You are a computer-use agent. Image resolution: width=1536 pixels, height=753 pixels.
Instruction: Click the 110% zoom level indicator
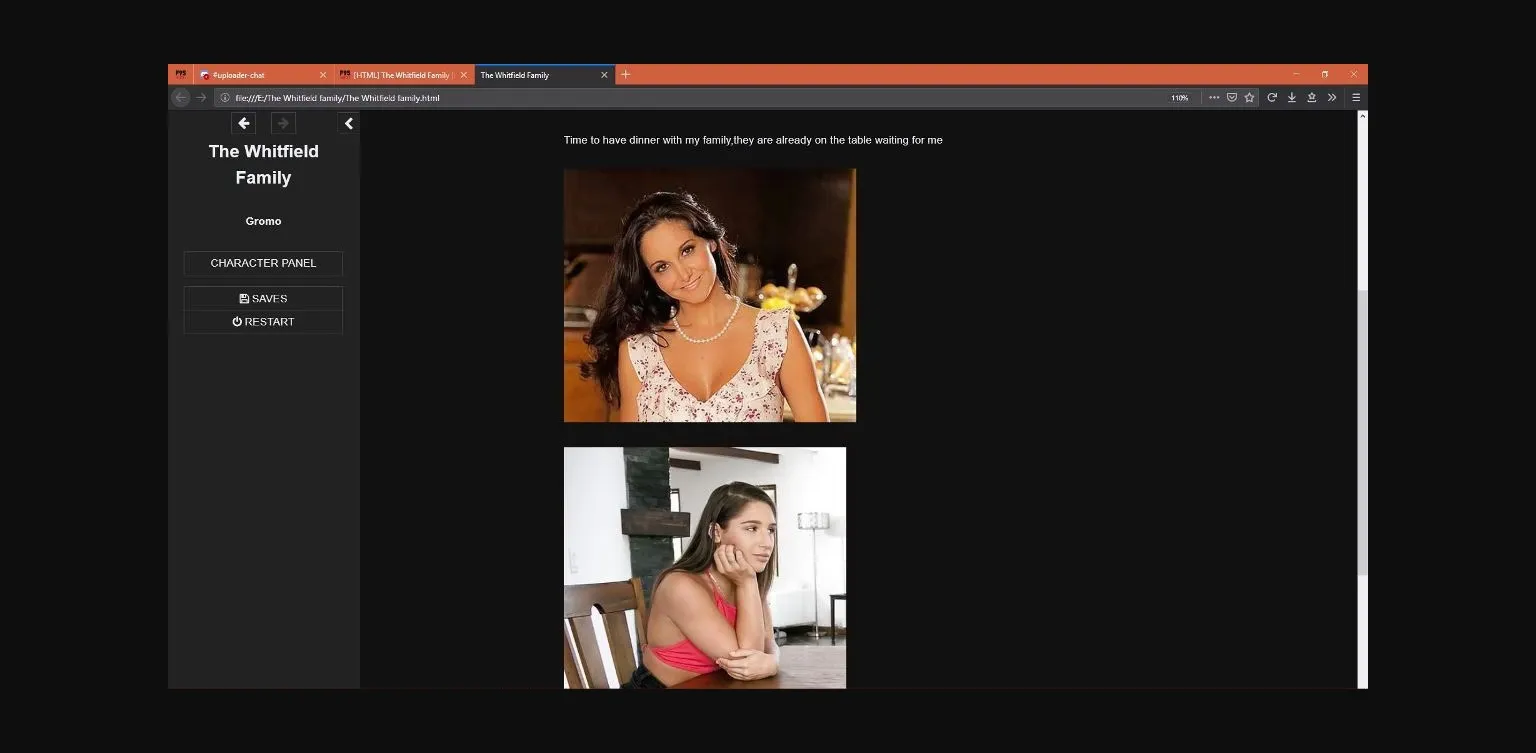coord(1180,97)
